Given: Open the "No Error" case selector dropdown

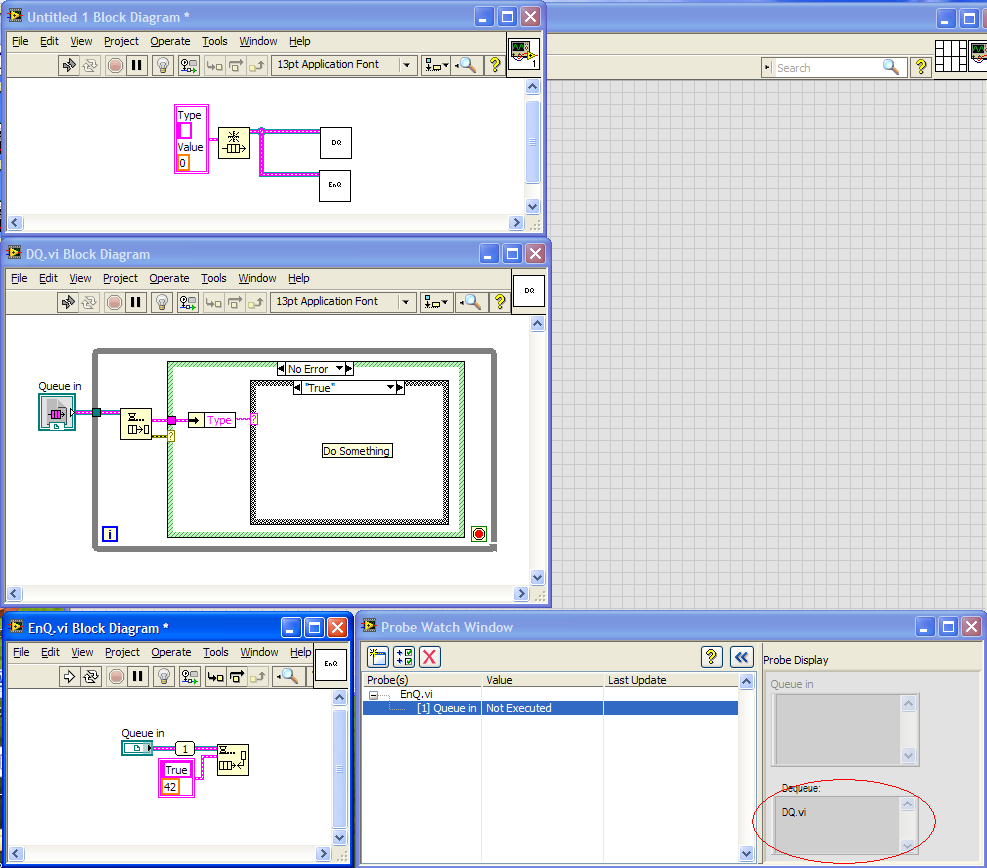Looking at the screenshot, I should 340,369.
